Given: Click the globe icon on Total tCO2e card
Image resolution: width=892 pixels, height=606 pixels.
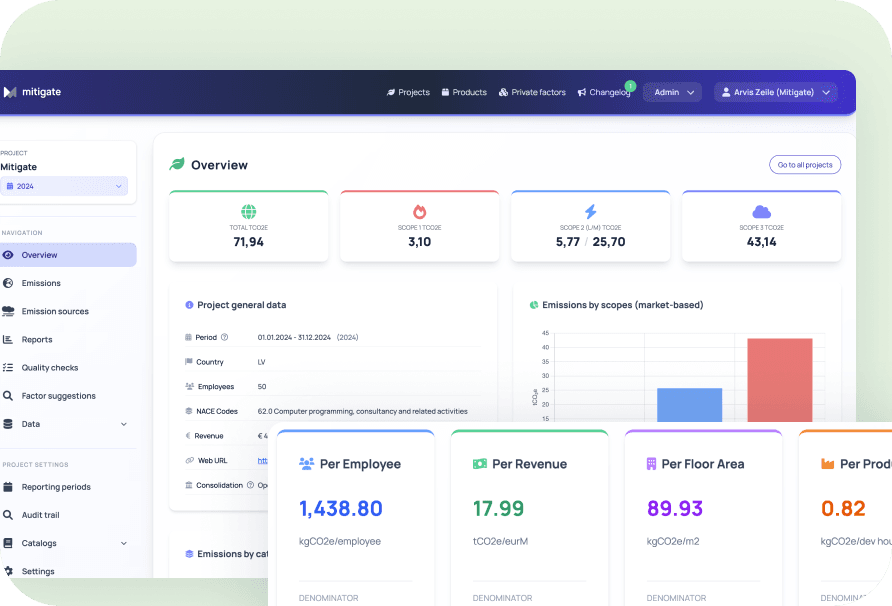Looking at the screenshot, I should pyautogui.click(x=248, y=211).
